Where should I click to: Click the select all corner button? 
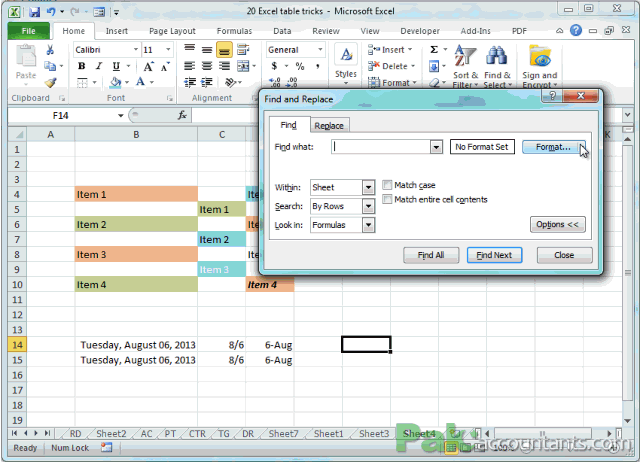[x=17, y=134]
